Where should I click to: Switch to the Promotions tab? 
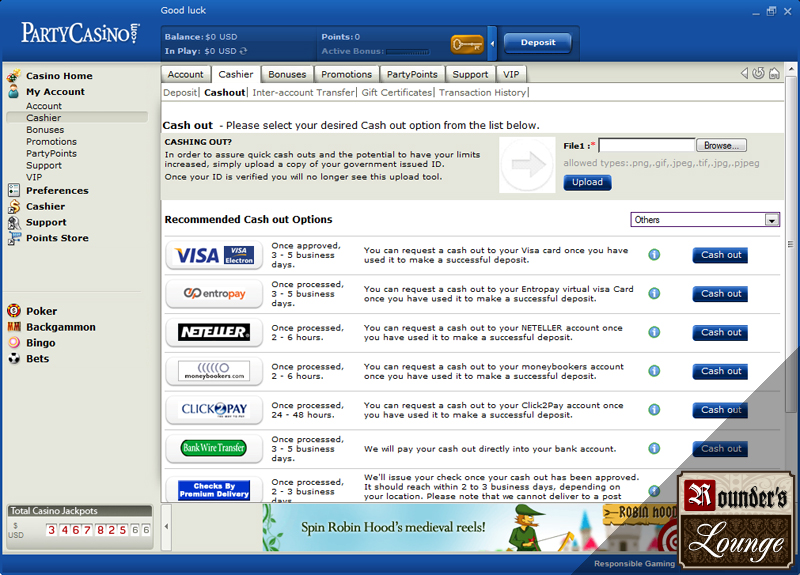click(x=346, y=74)
